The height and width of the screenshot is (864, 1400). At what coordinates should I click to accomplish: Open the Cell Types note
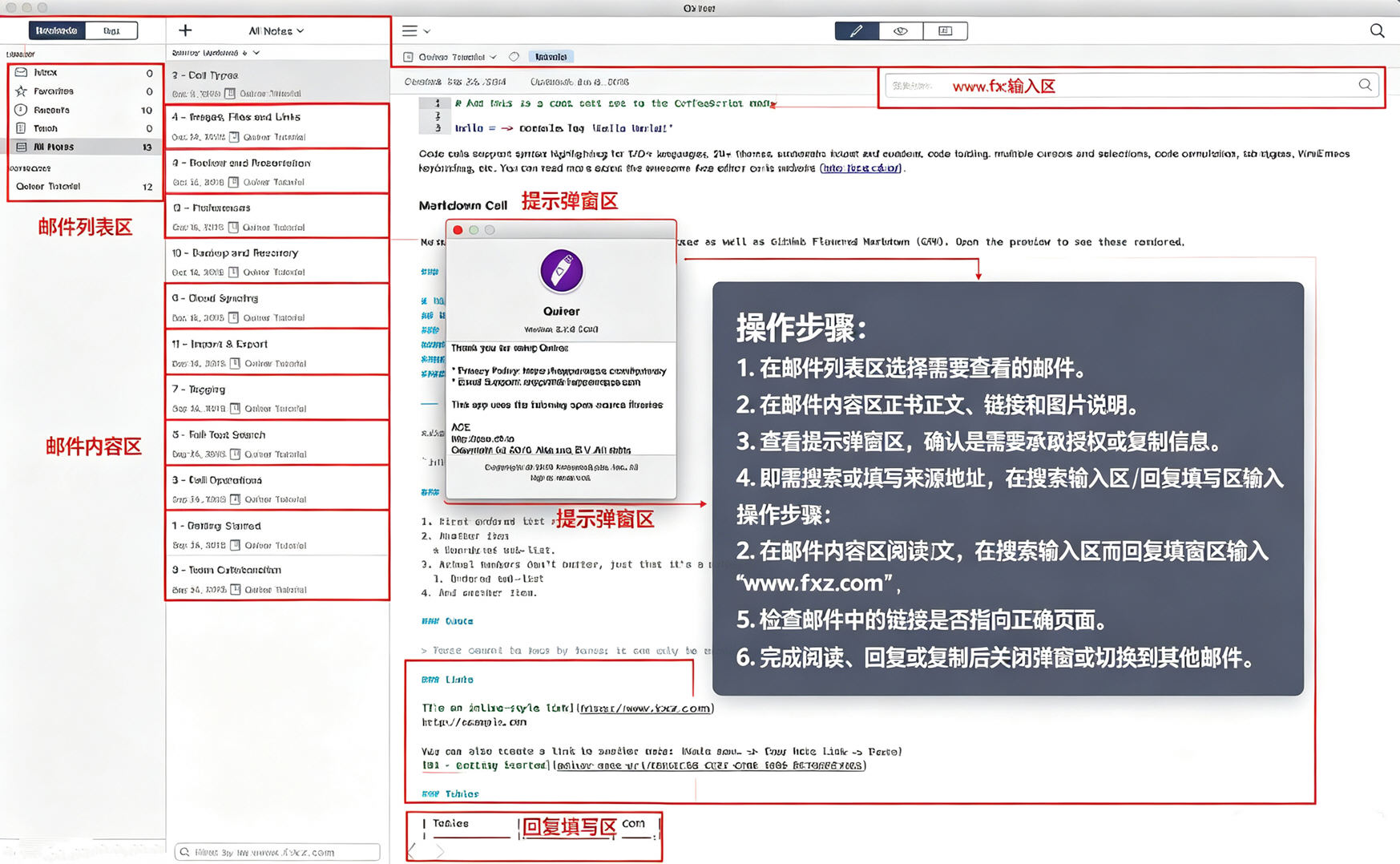click(x=277, y=83)
